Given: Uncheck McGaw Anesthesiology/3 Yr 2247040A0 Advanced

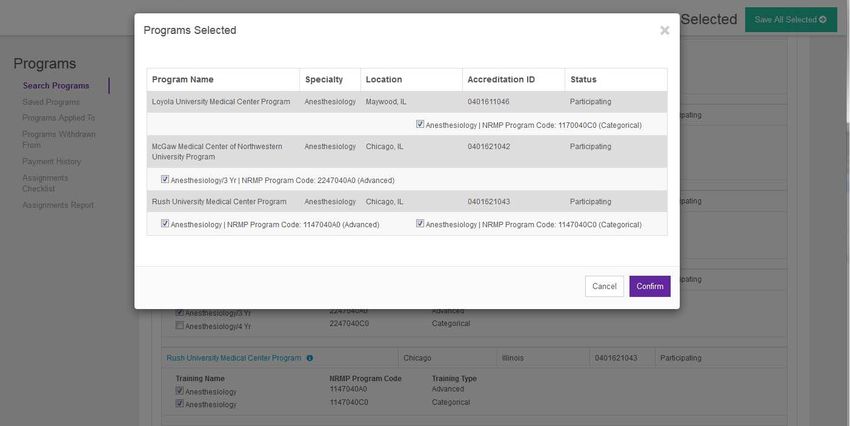Looking at the screenshot, I should pos(165,179).
